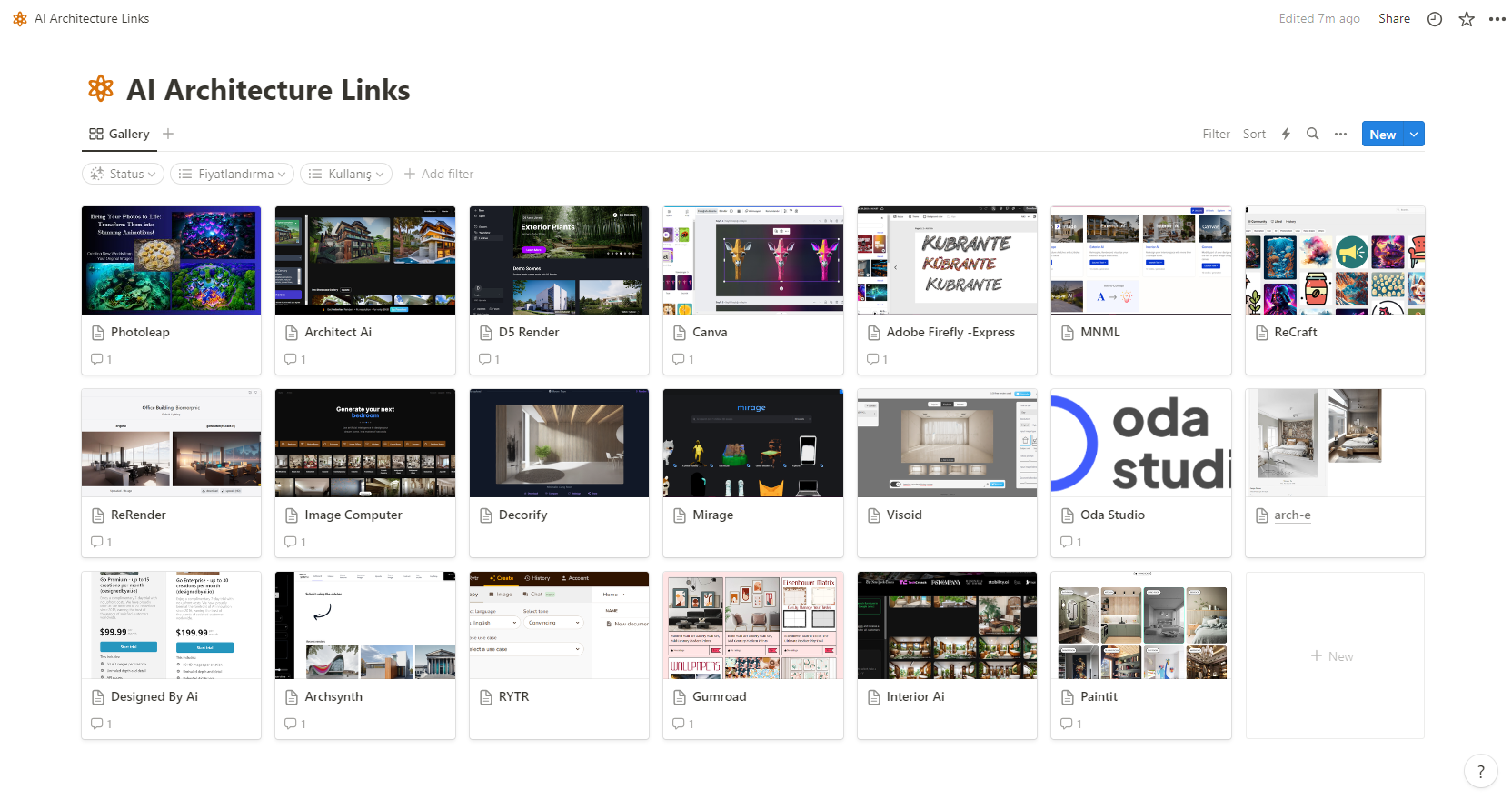This screenshot has width=1512, height=810.
Task: Open the help question mark button
Action: 1481,772
